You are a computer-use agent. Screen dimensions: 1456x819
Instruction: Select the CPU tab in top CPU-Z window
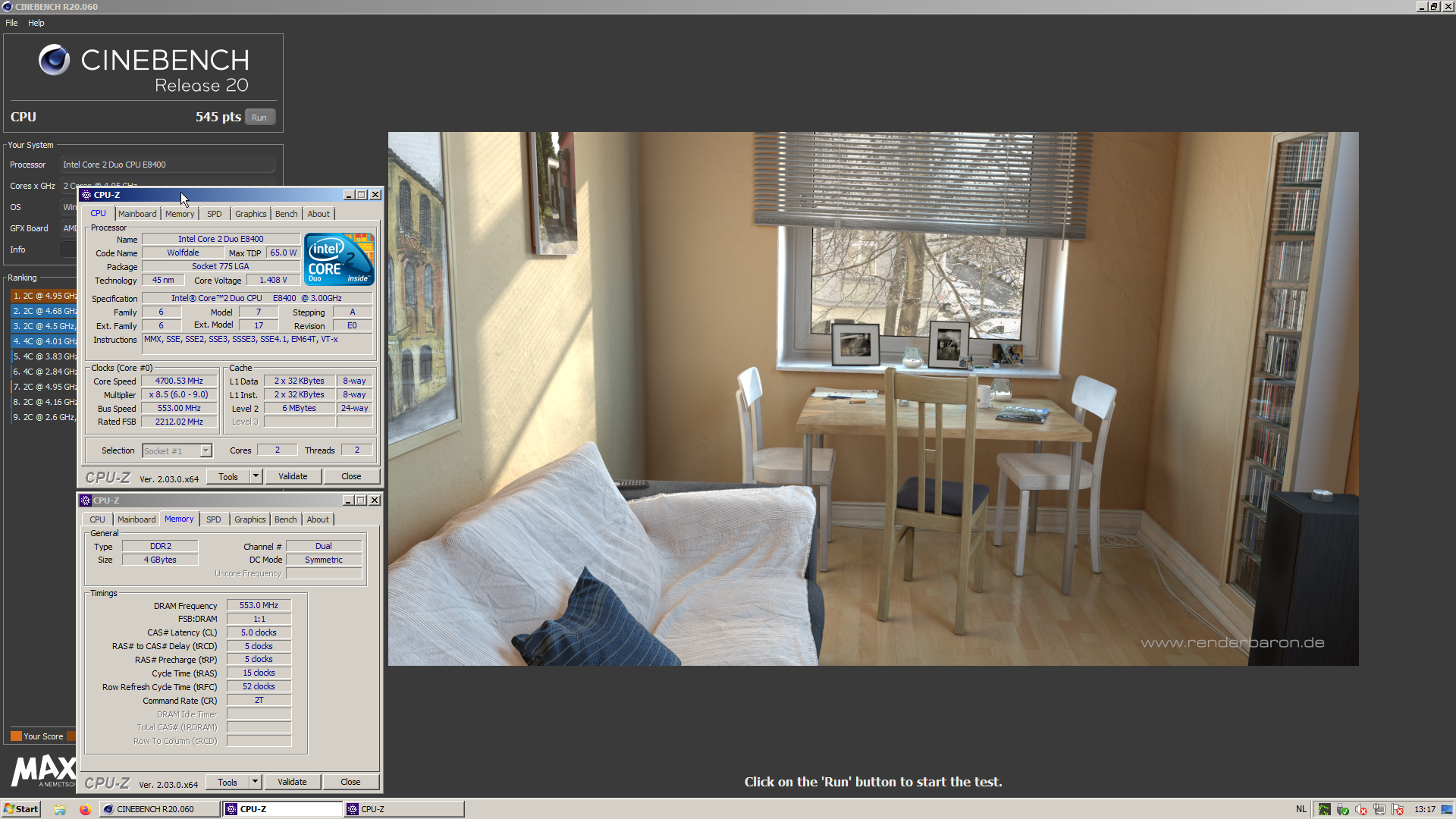pyautogui.click(x=99, y=213)
